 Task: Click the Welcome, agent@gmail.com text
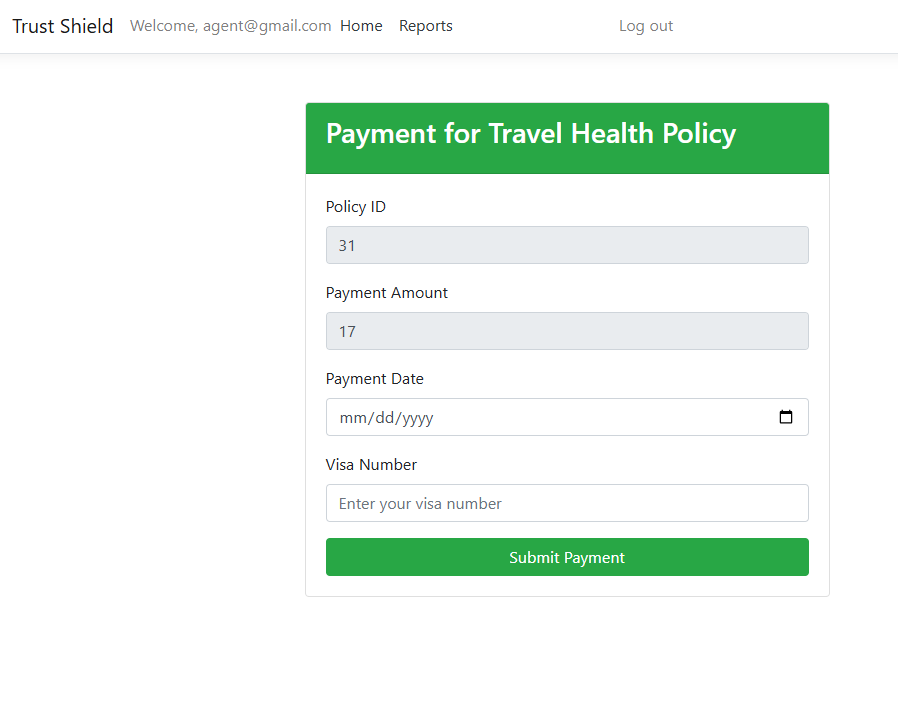[x=230, y=26]
